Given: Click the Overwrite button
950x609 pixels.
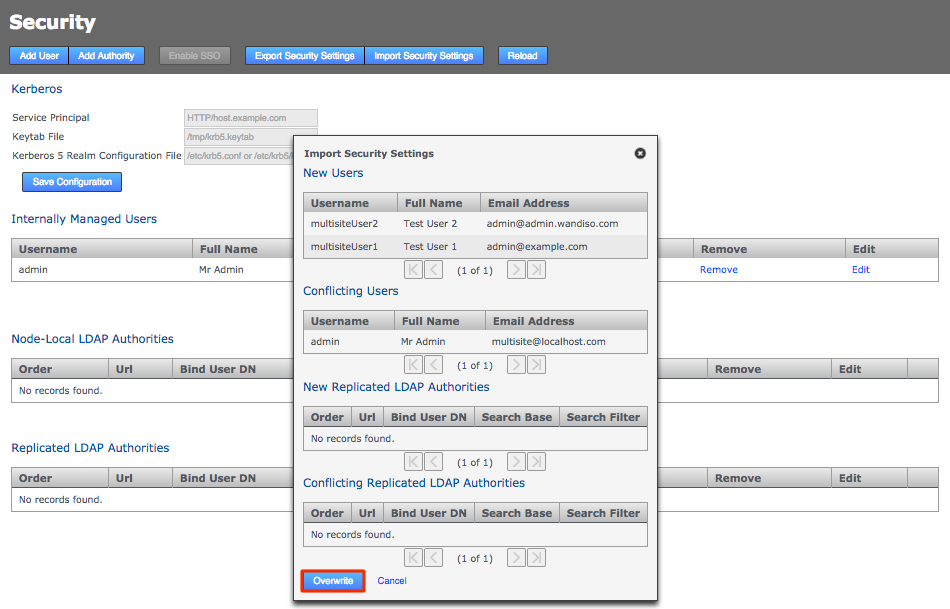Looking at the screenshot, I should (x=332, y=580).
